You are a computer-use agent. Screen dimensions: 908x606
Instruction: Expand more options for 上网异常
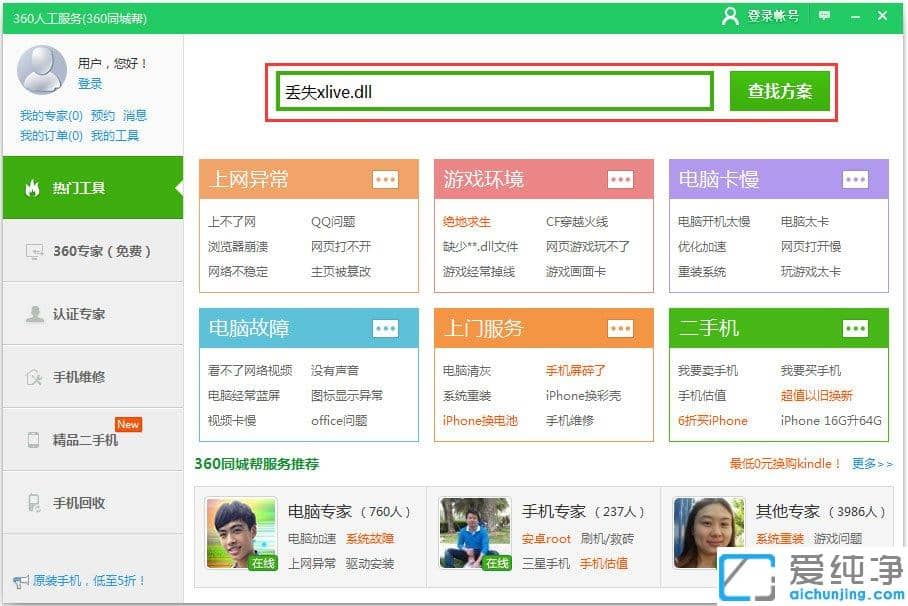coord(386,178)
